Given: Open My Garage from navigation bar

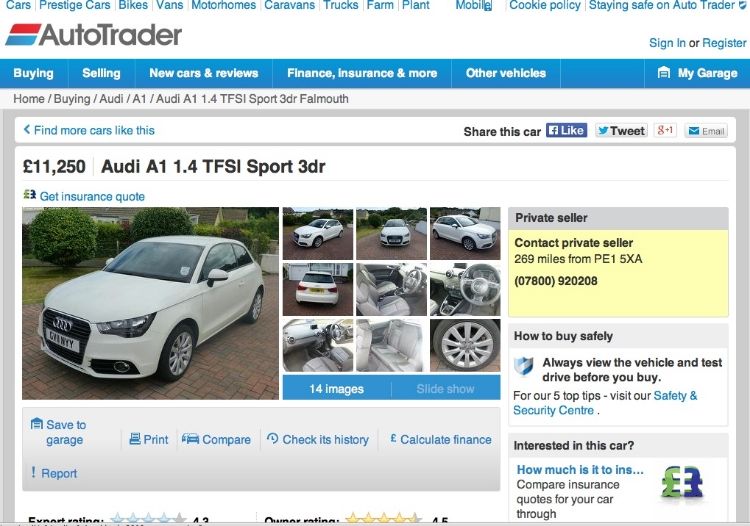Looking at the screenshot, I should pyautogui.click(x=697, y=73).
